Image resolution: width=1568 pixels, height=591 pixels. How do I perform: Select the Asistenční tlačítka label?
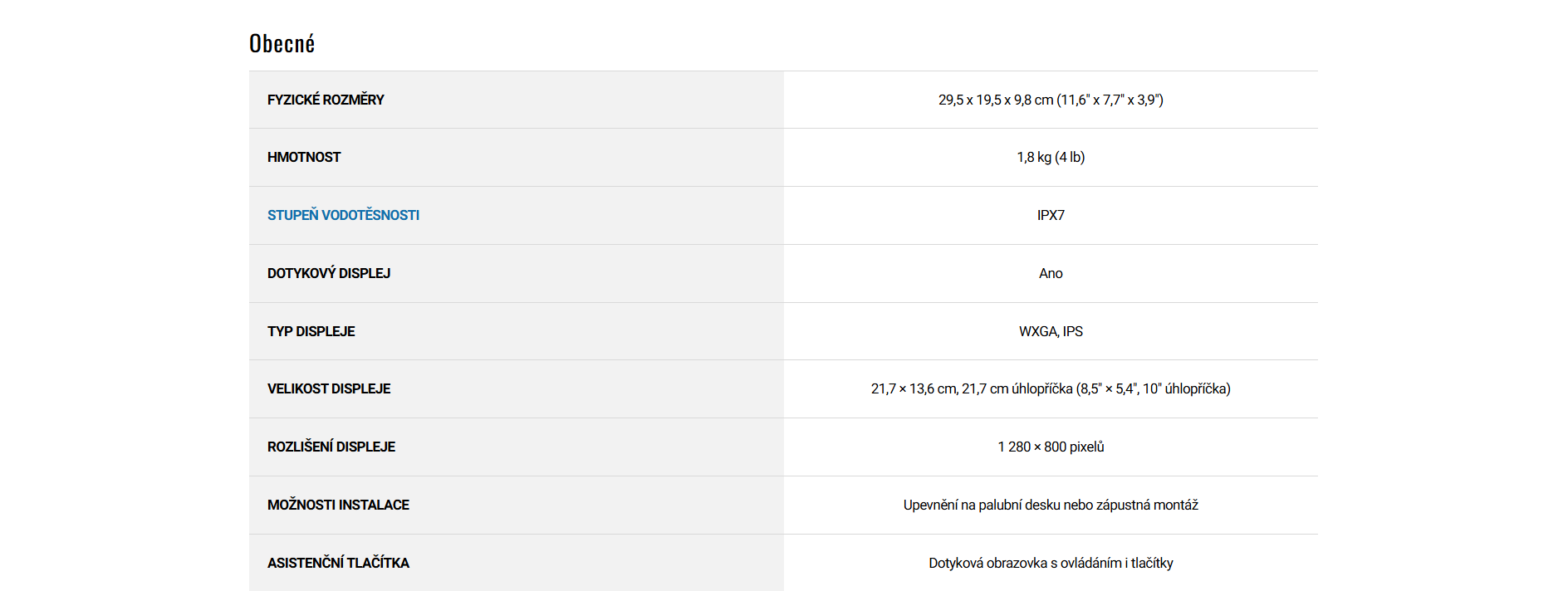[x=338, y=563]
